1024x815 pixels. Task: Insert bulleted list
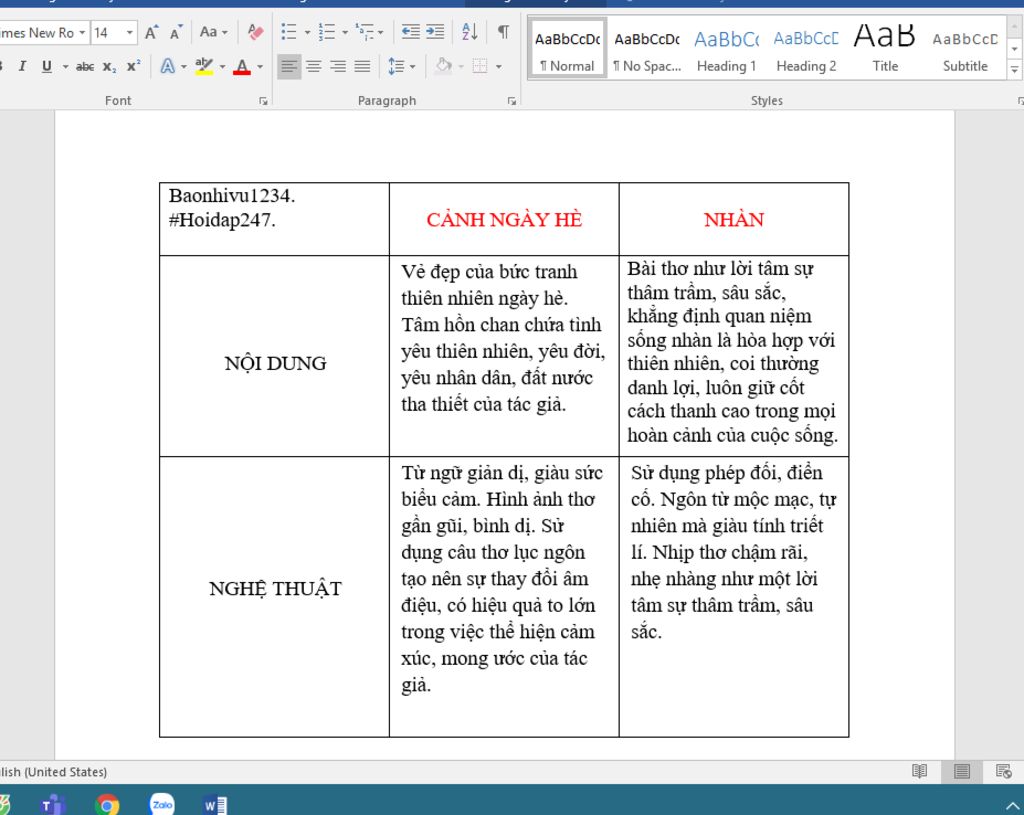coord(289,31)
